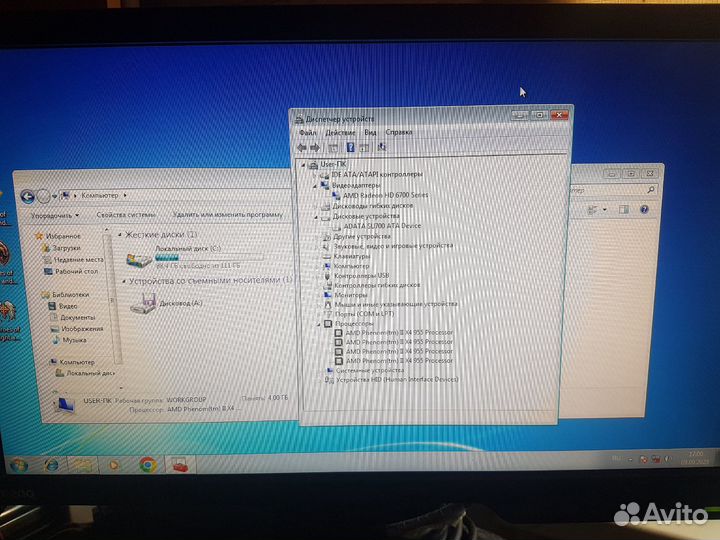The image size is (720, 540).
Task: Click the show/hide console tree toolbar icon
Action: click(333, 148)
